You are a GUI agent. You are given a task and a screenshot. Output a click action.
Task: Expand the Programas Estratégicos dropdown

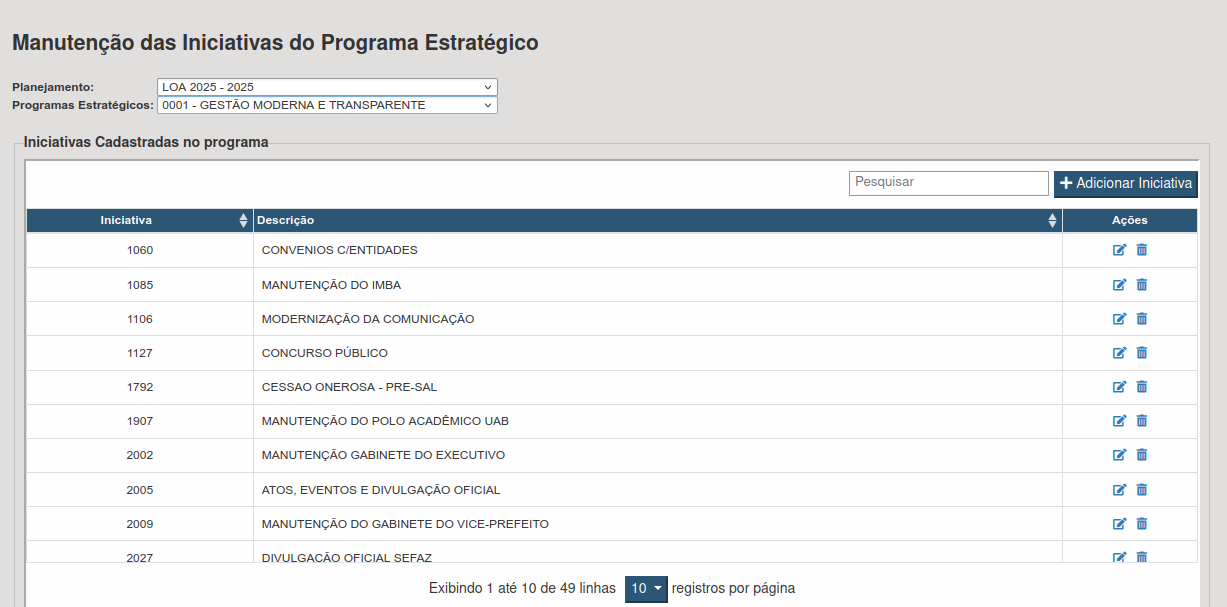327,105
